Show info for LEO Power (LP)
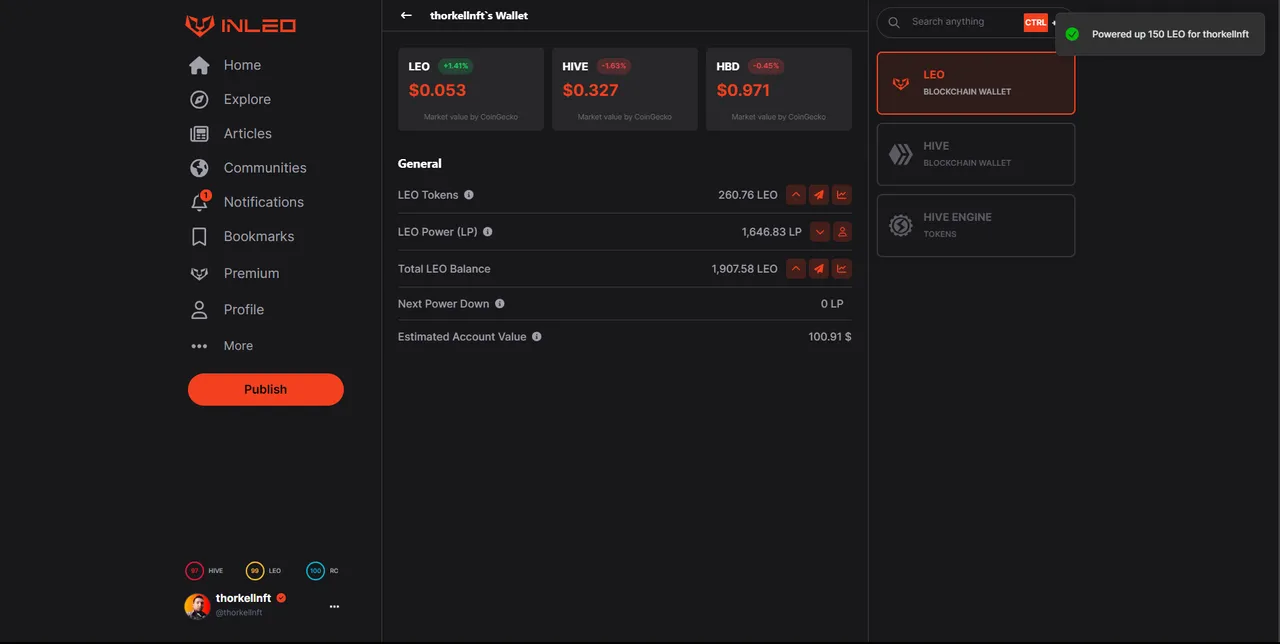 (x=488, y=231)
